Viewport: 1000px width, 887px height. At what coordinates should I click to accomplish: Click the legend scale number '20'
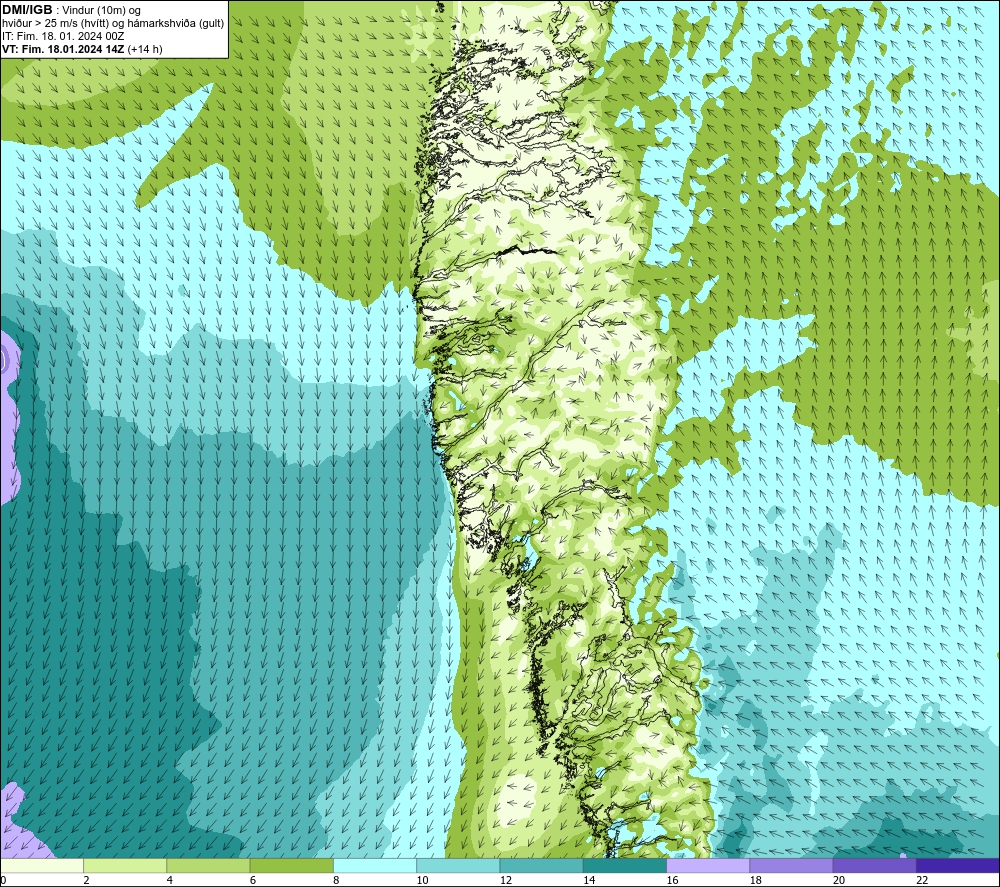click(839, 880)
